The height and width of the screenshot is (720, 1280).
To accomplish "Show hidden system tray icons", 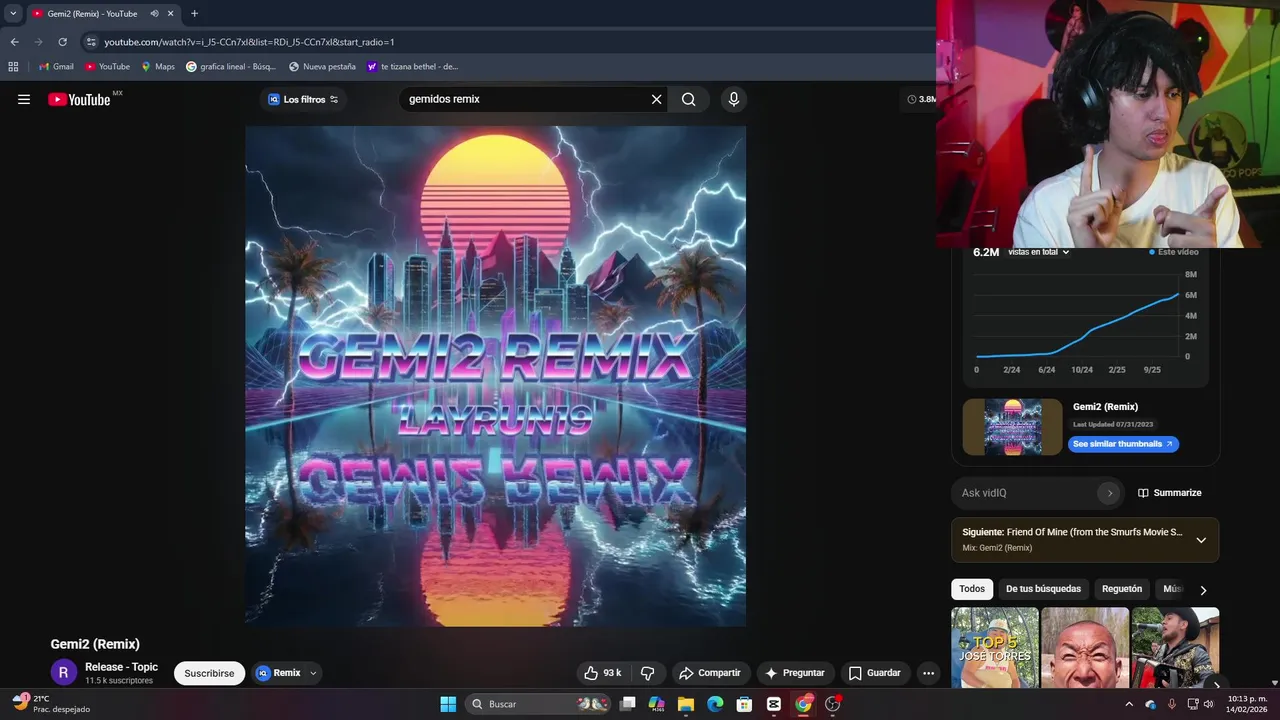I will click(1129, 704).
